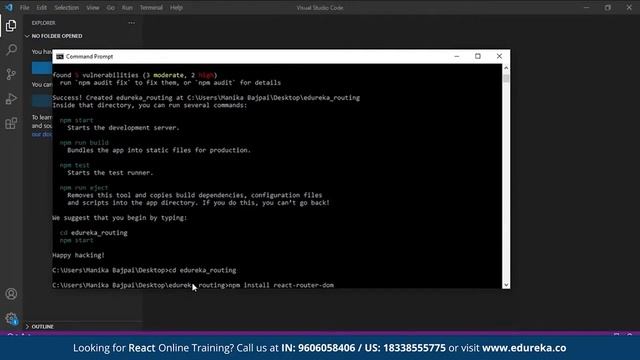Click the 'cd edureka_routing' command line
The image size is (640, 360).
click(x=144, y=270)
